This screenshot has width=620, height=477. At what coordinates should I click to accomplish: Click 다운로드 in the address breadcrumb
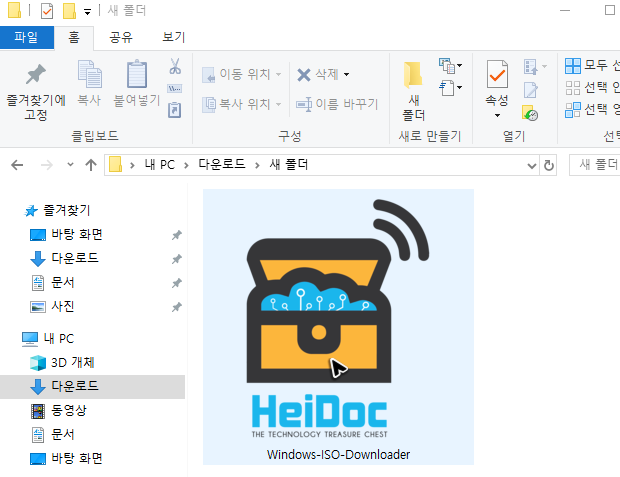[x=222, y=165]
